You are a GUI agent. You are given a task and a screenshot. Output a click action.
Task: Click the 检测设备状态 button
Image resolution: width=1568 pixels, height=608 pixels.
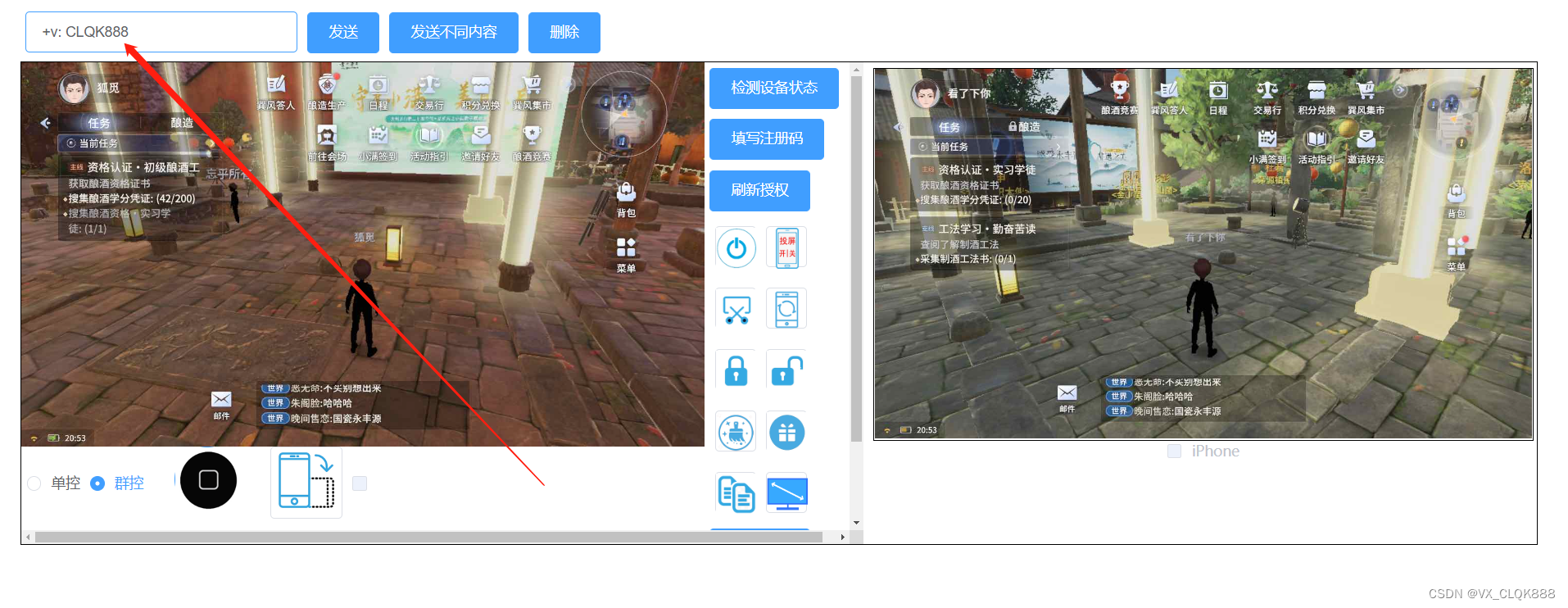774,88
